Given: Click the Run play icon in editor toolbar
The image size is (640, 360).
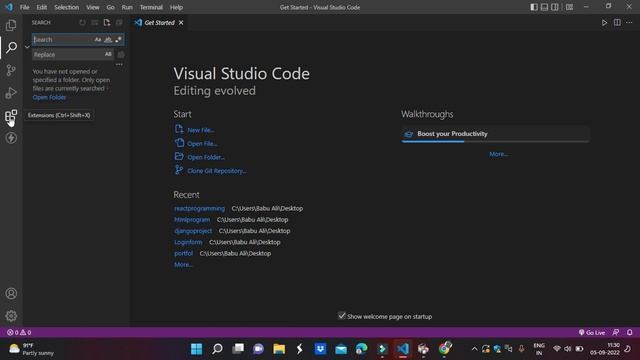Looking at the screenshot, I should tap(604, 22).
